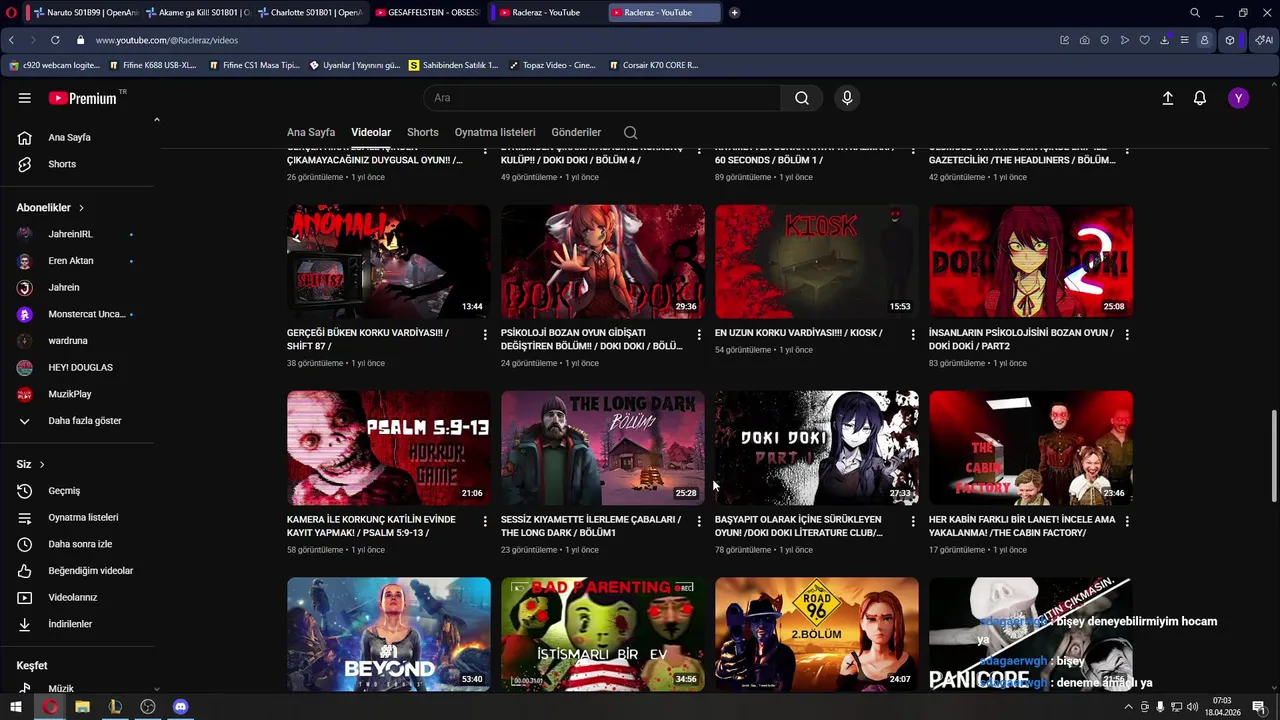The width and height of the screenshot is (1280, 720).
Task: Click the YouTube Premium logo
Action: pyautogui.click(x=84, y=98)
